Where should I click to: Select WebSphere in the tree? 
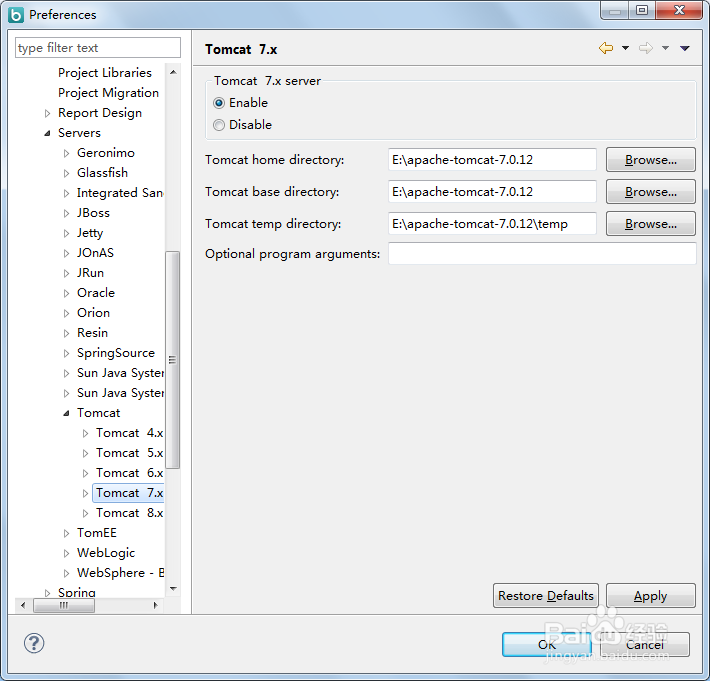120,573
